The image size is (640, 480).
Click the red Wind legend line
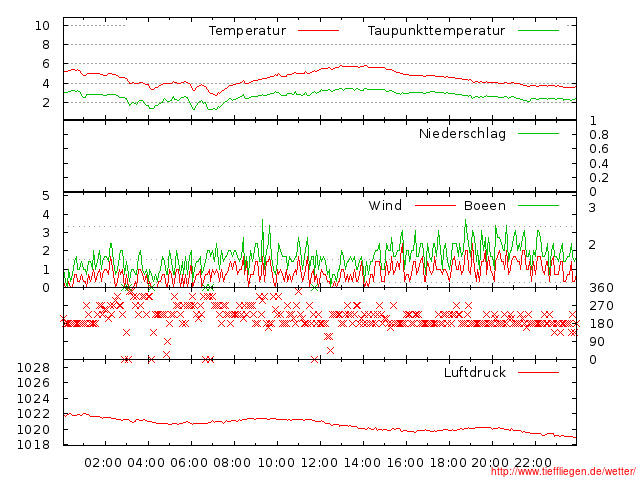pos(435,205)
